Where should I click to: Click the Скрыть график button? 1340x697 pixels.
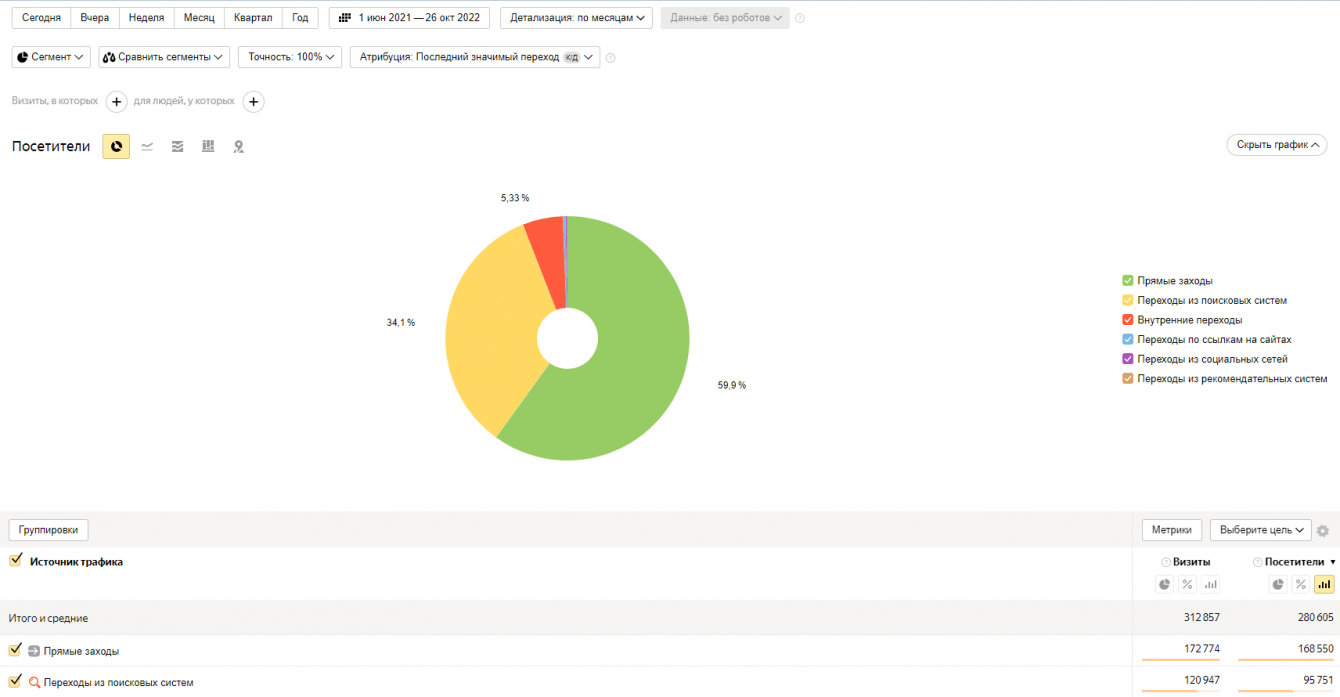click(1277, 145)
